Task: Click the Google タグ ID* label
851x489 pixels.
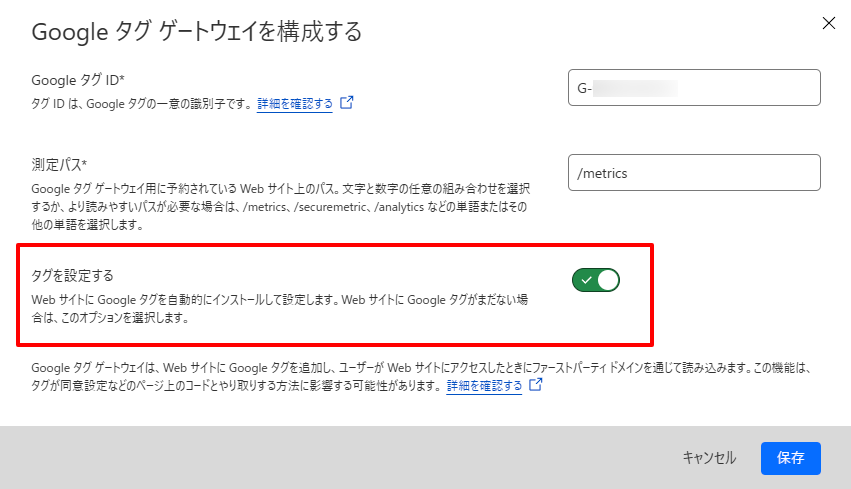Action: [x=78, y=80]
